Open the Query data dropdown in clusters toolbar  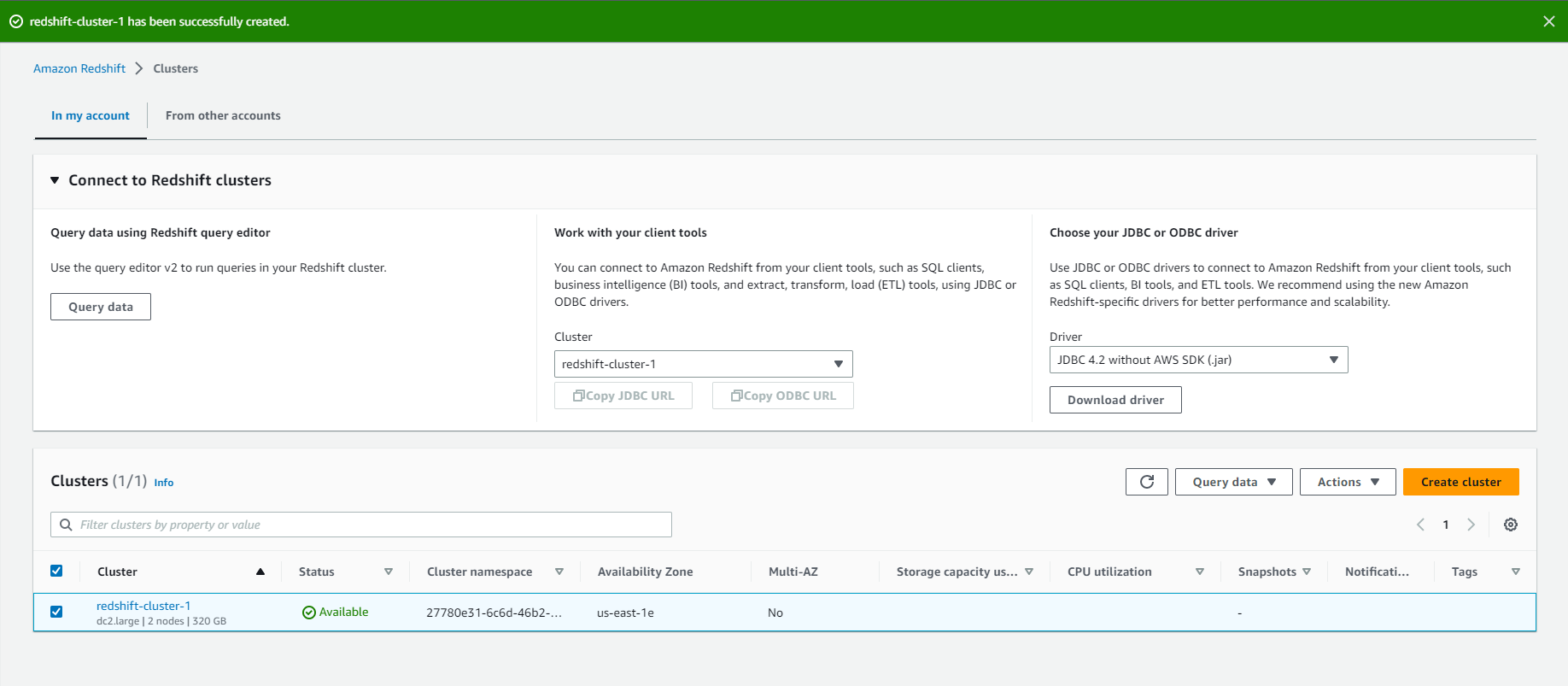pyautogui.click(x=1234, y=482)
